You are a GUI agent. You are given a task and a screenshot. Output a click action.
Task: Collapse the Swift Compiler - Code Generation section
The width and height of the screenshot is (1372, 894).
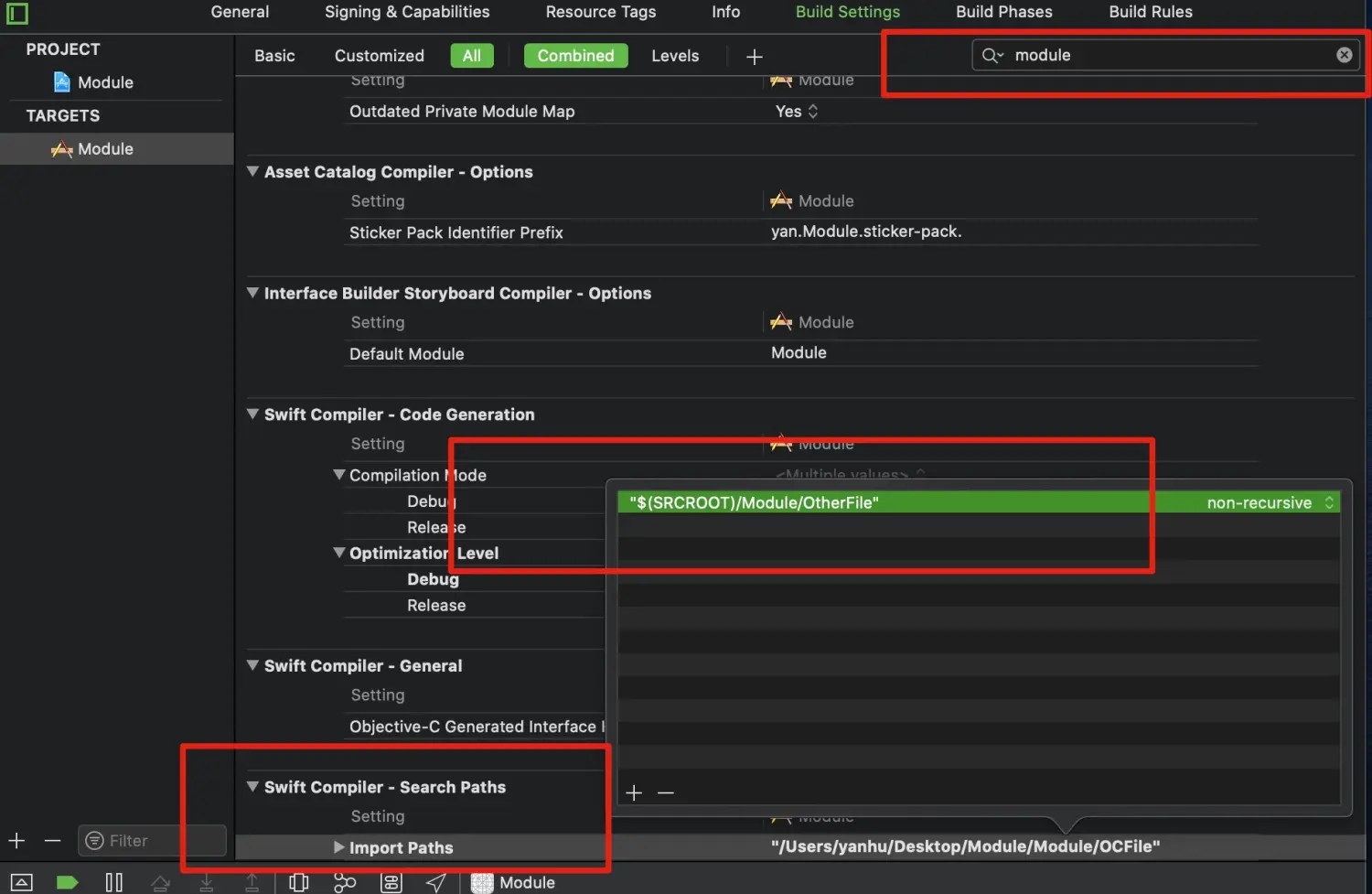[x=253, y=414]
